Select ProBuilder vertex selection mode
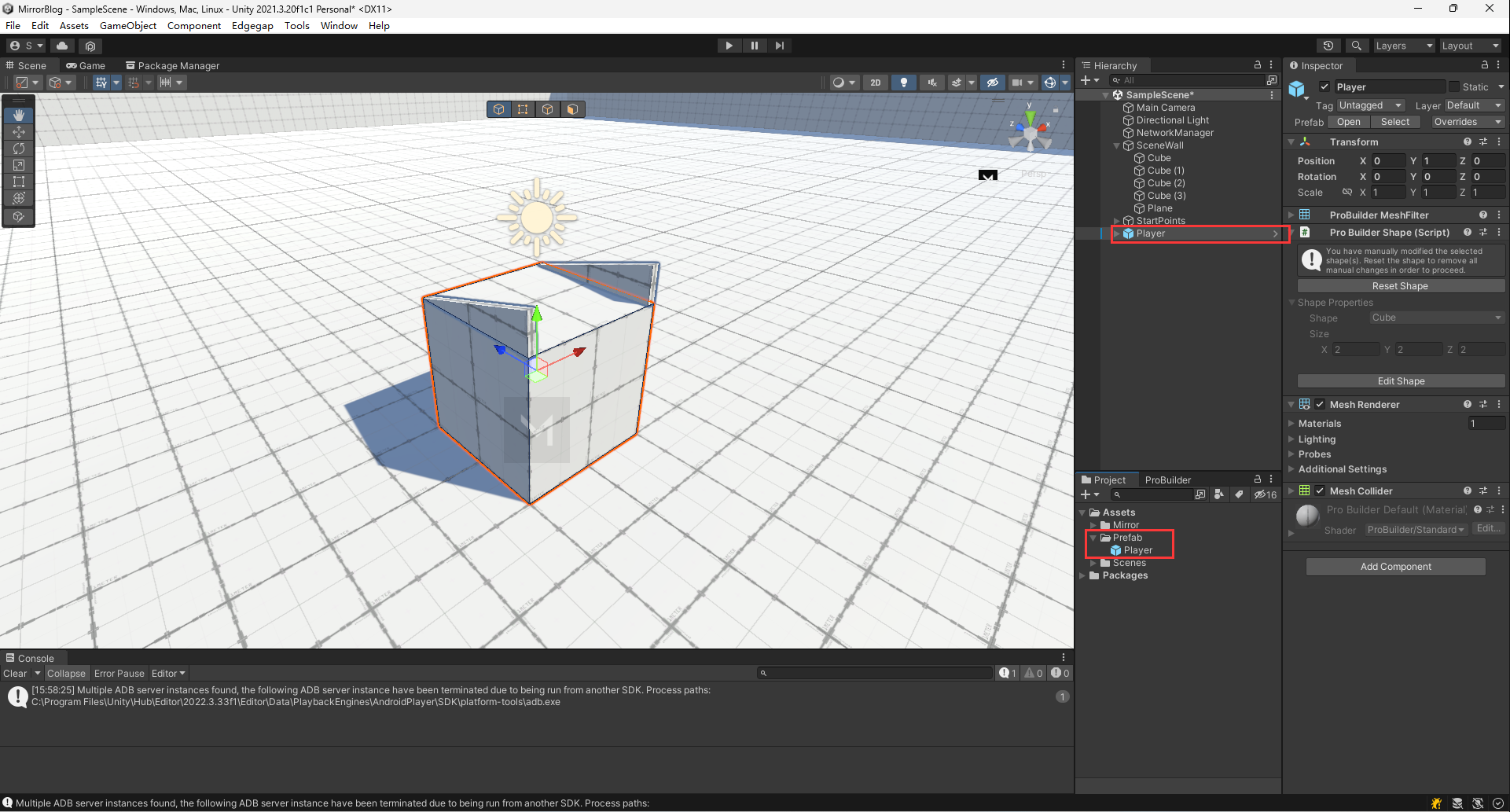Viewport: 1510px width, 812px height. (x=523, y=109)
